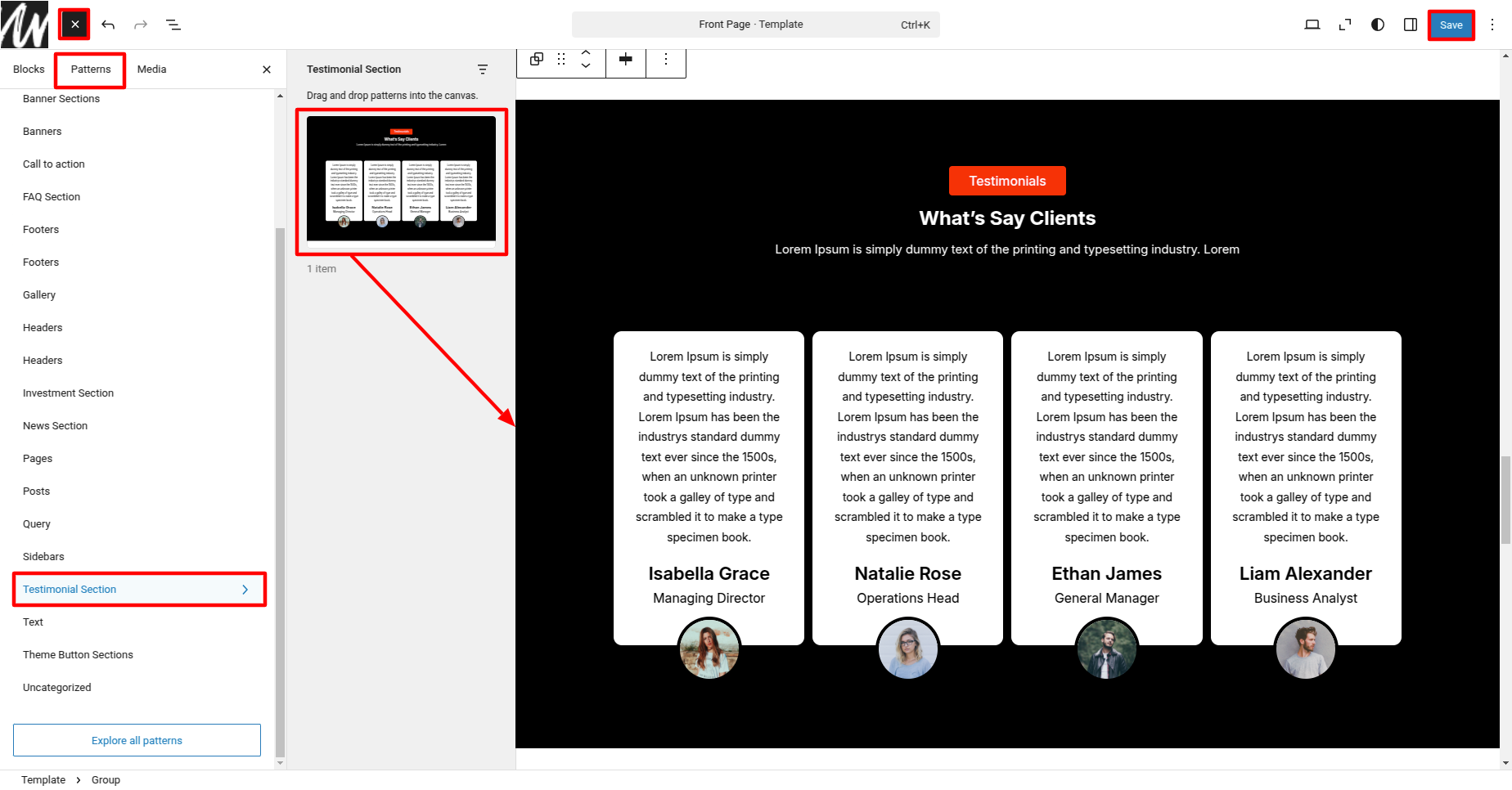Open block options three-dots menu
This screenshot has width=1512, height=790.
tap(666, 59)
